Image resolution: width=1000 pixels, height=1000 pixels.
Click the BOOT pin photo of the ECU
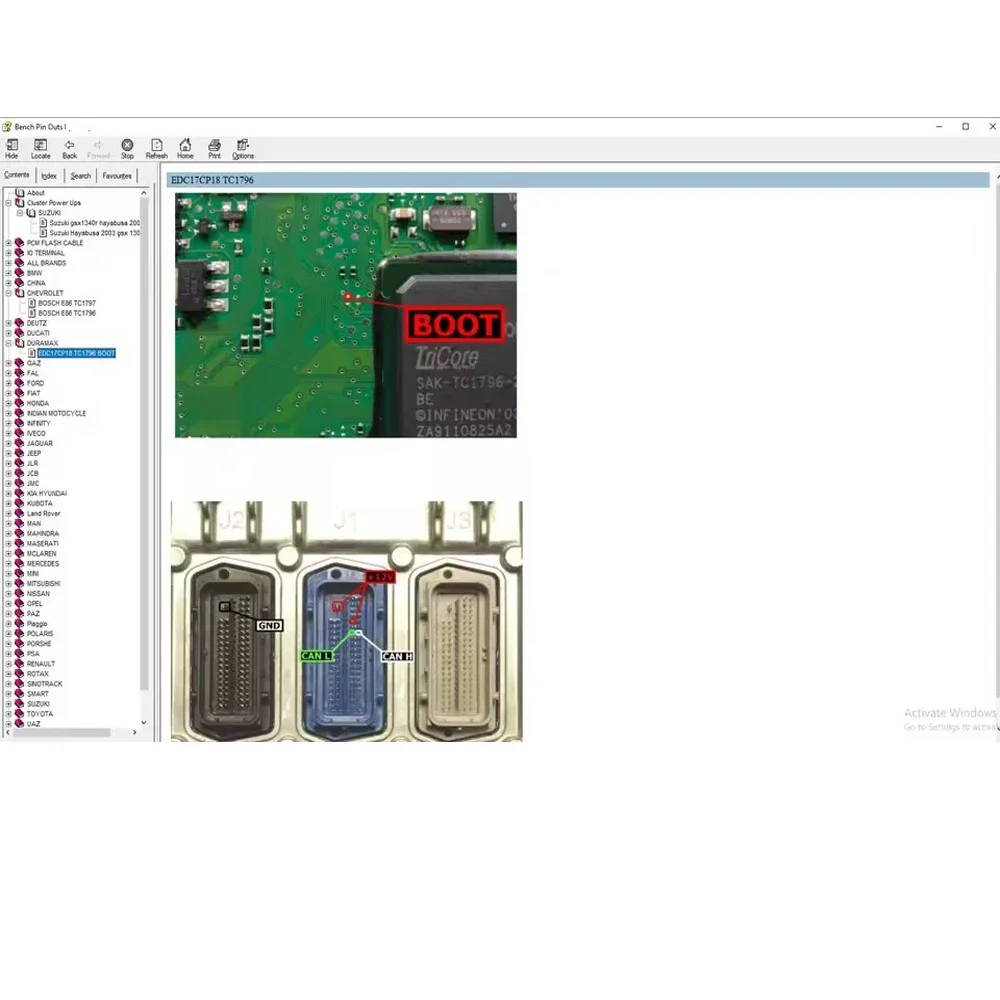coord(346,315)
